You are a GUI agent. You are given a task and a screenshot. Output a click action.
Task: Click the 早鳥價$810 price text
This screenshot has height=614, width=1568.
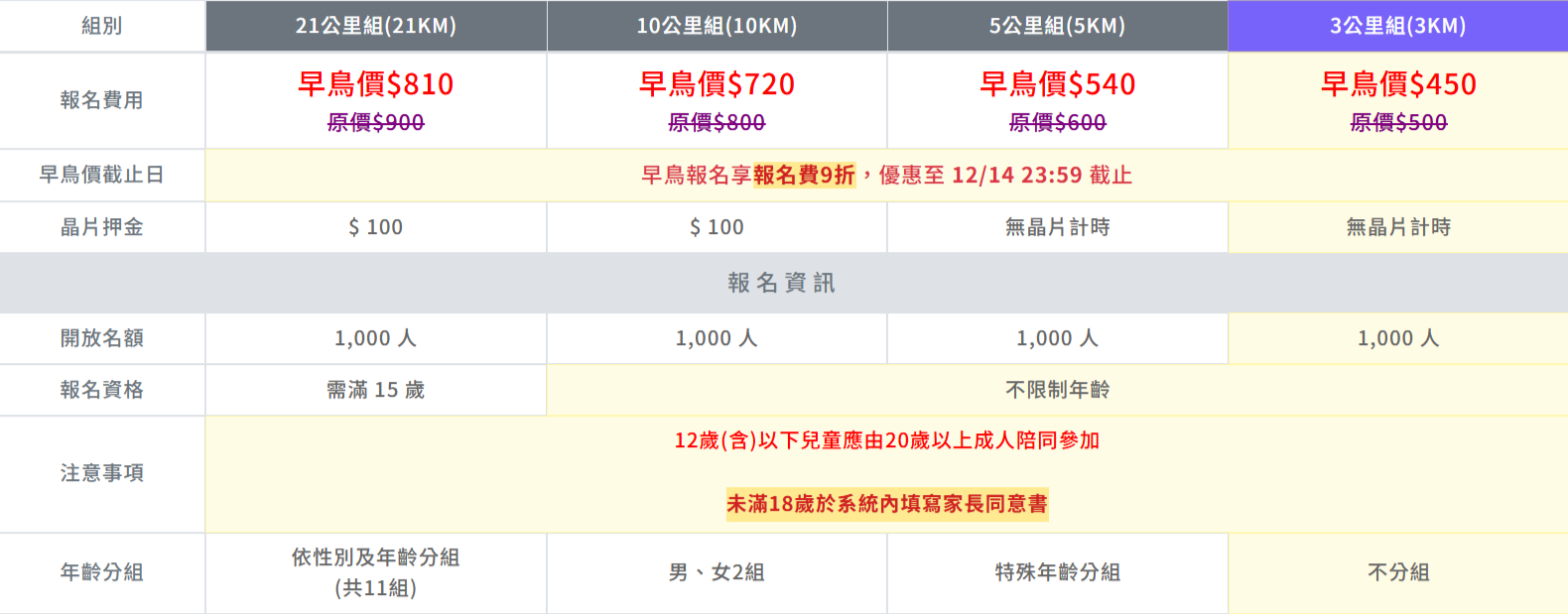(x=375, y=84)
